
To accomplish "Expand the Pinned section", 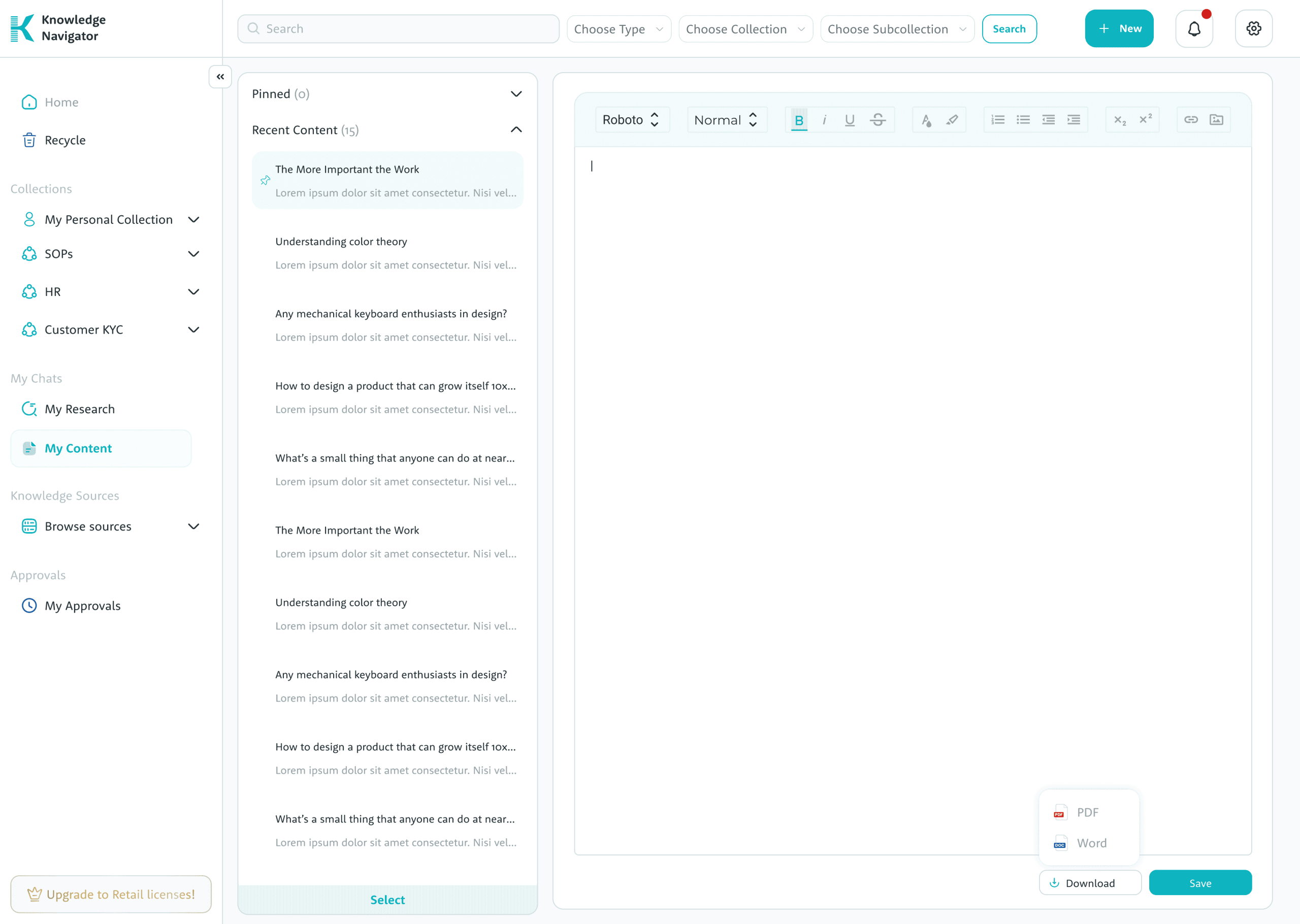I will click(515, 94).
